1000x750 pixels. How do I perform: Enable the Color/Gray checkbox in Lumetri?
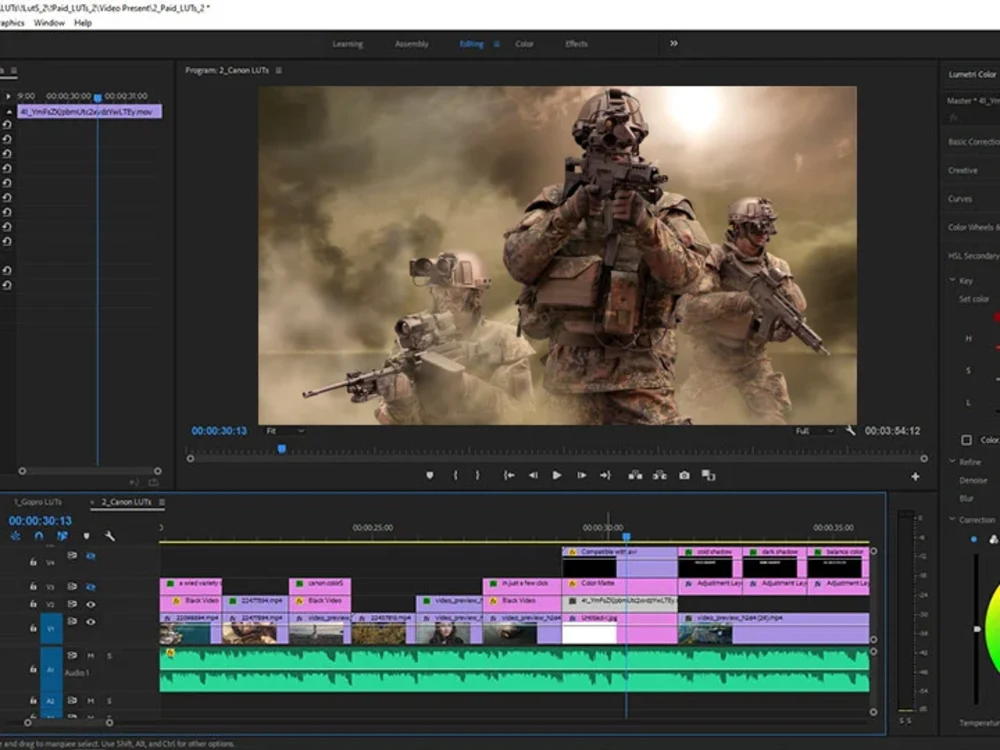click(966, 440)
